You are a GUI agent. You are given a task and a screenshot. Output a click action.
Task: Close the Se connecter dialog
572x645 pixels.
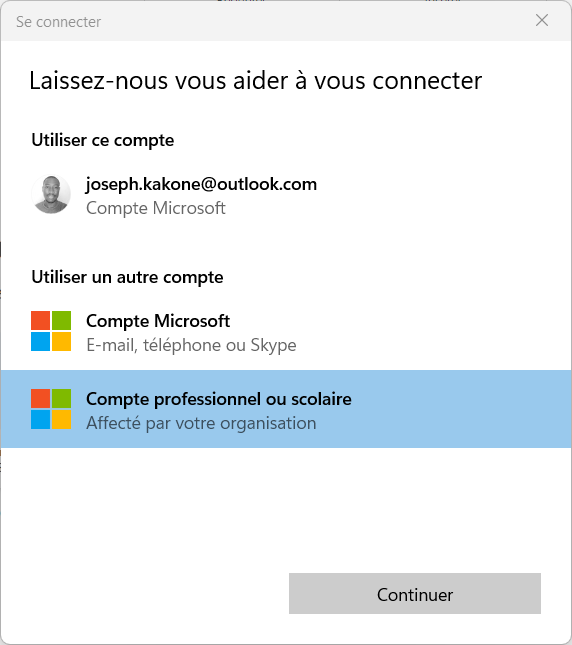tap(542, 20)
